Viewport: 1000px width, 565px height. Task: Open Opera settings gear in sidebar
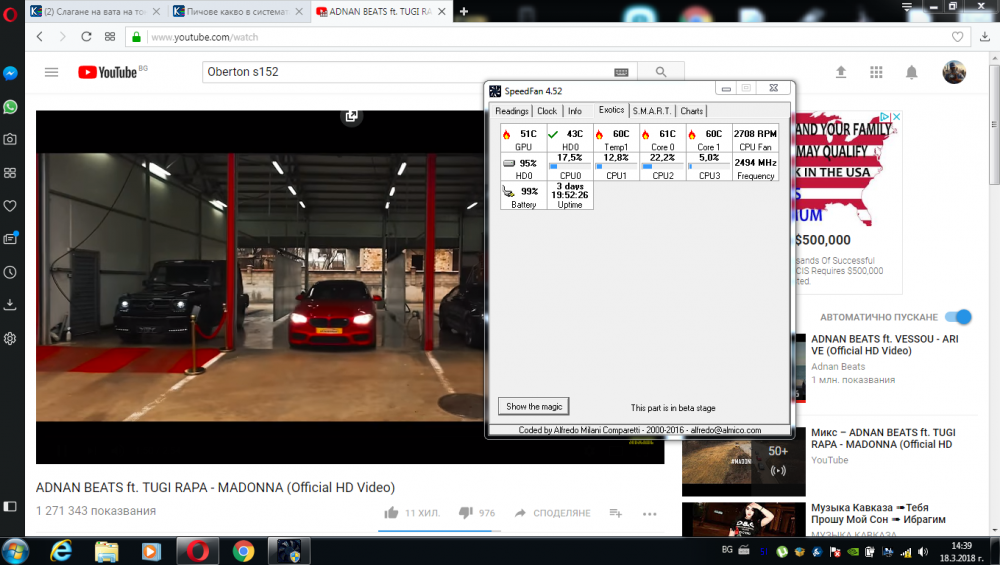[10, 339]
